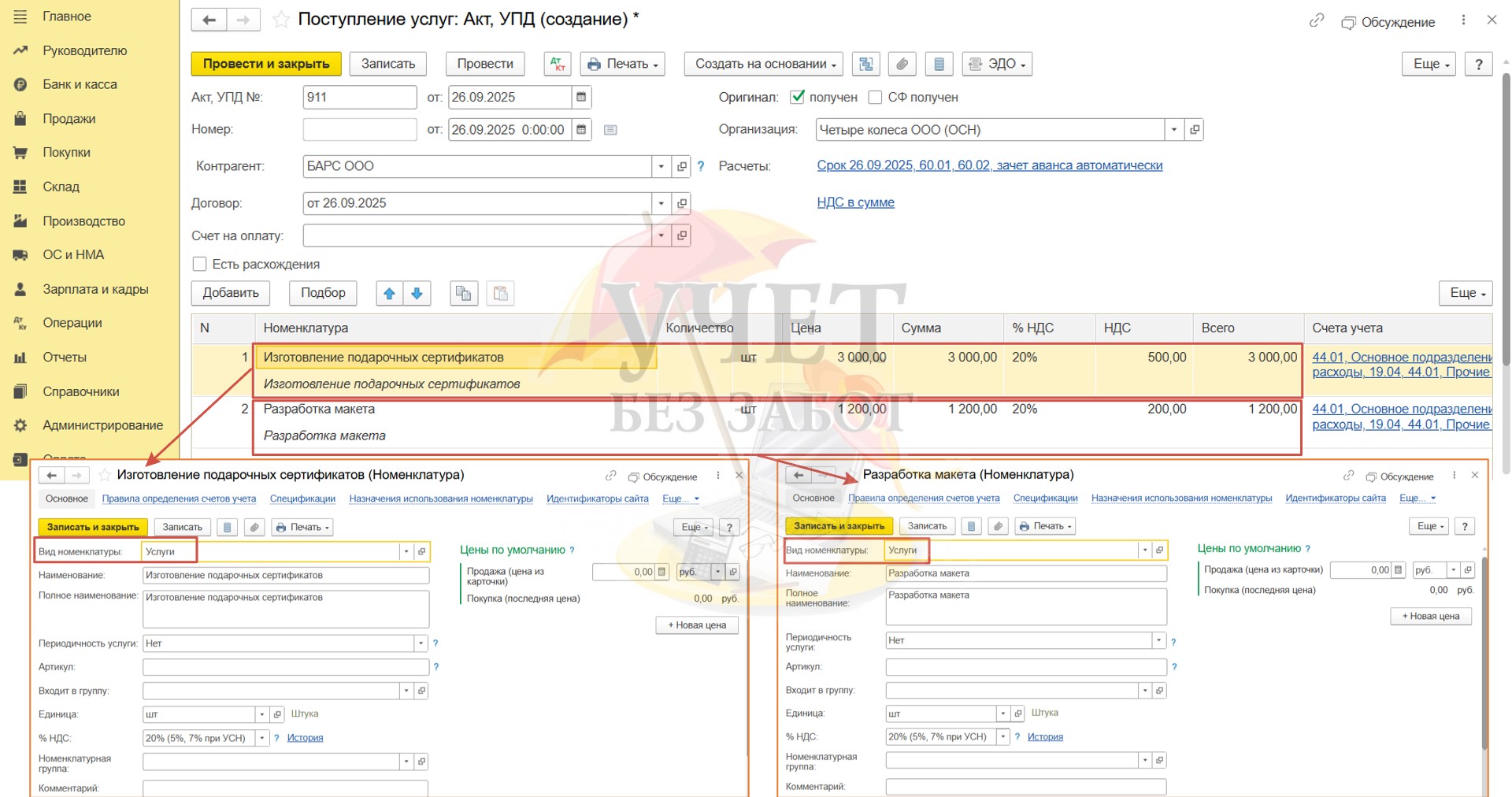
Task: Click the Акт, УПД № input field
Action: [359, 97]
